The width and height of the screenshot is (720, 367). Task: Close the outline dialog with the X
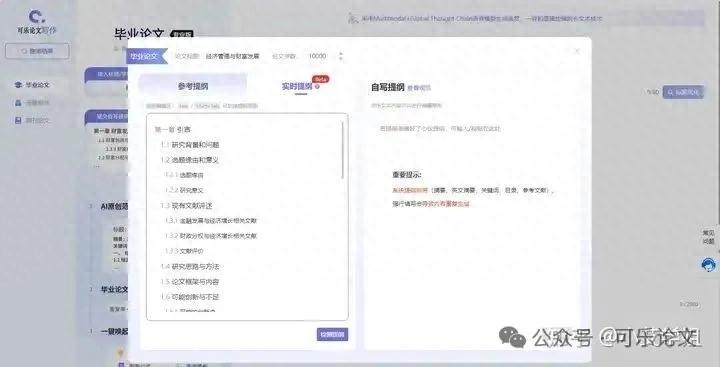(577, 51)
